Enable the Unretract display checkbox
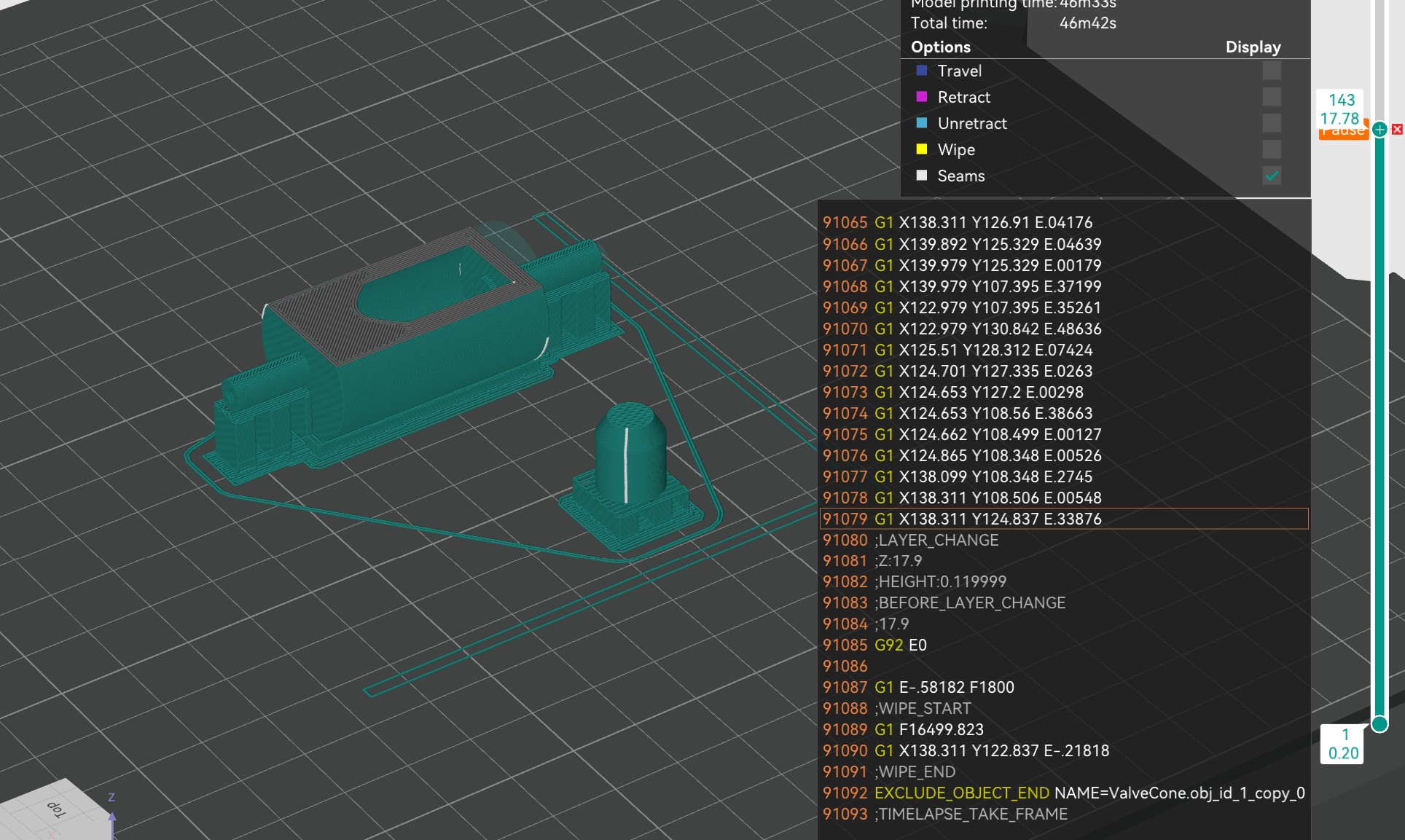This screenshot has width=1405, height=840. [x=1272, y=123]
